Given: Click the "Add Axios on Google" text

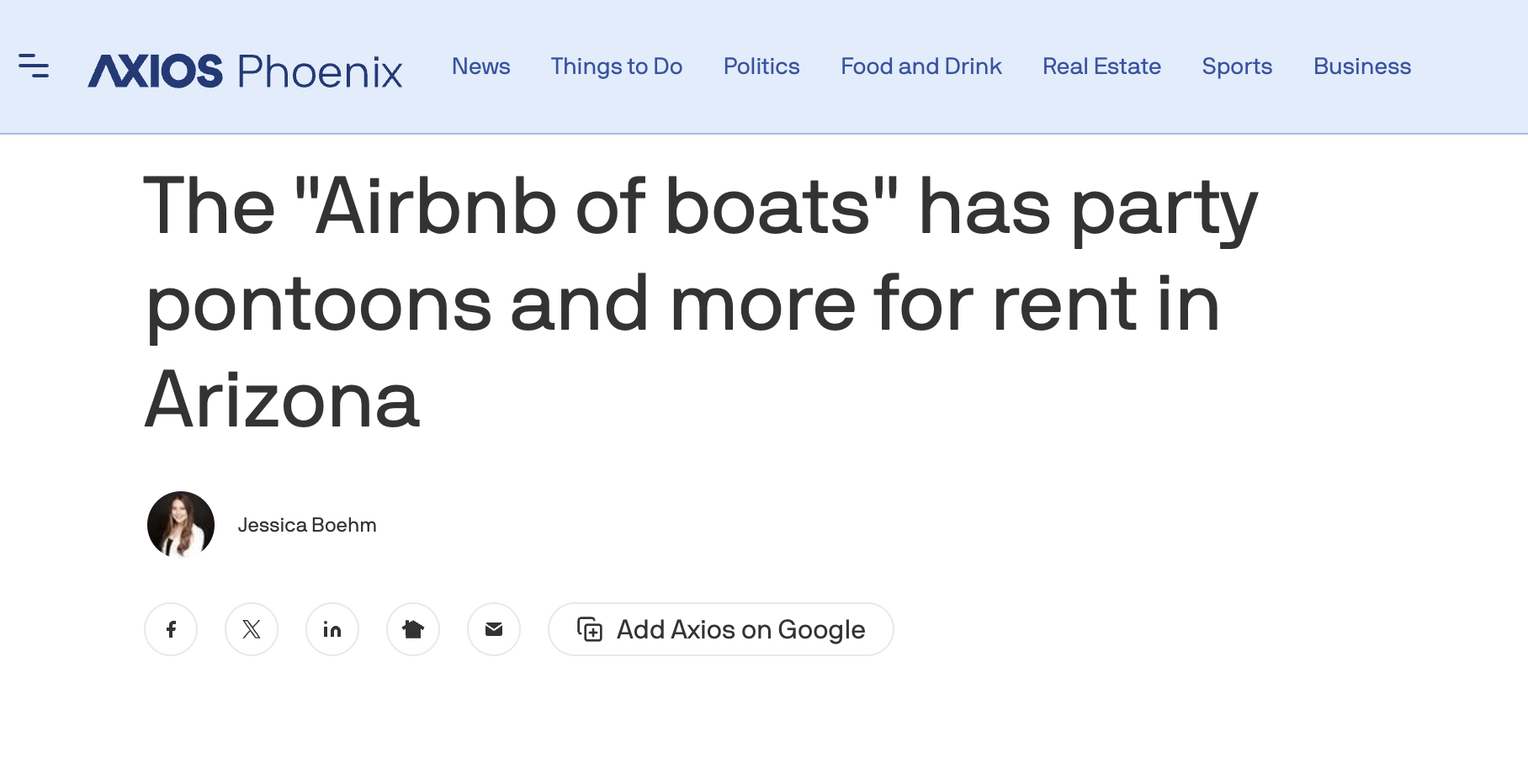Looking at the screenshot, I should (740, 629).
